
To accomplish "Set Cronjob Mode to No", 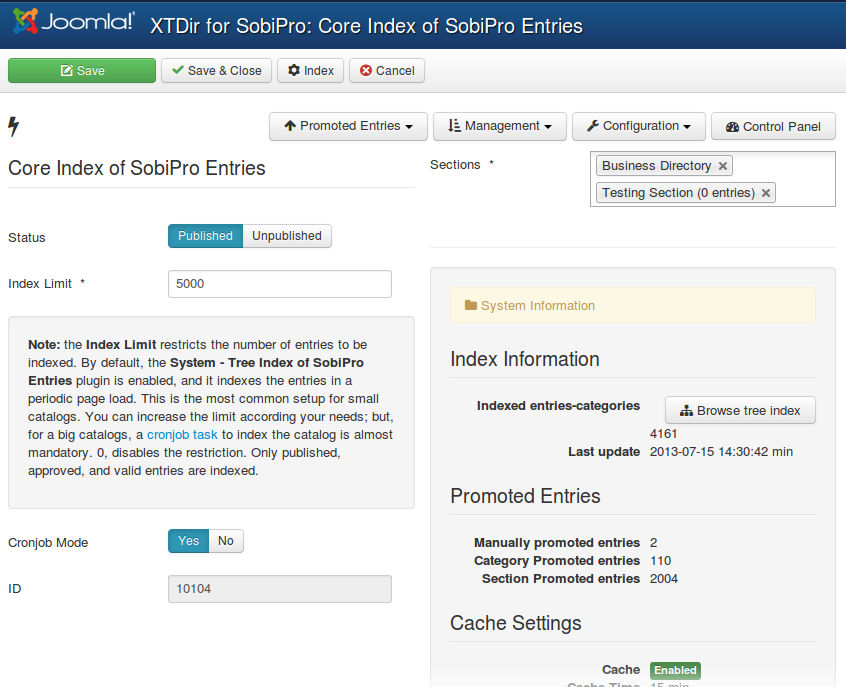I will 226,541.
